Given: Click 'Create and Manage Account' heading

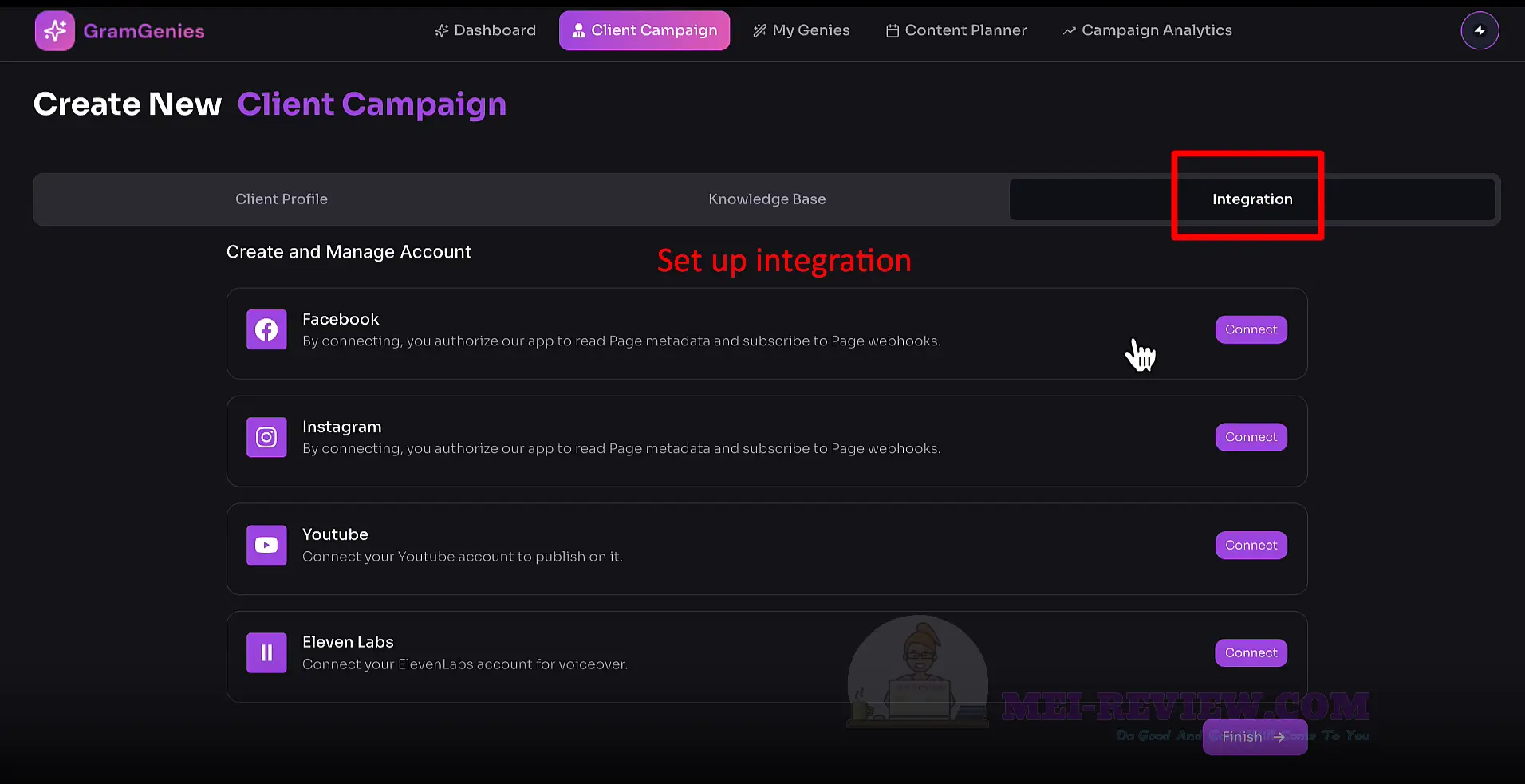Looking at the screenshot, I should [x=349, y=252].
